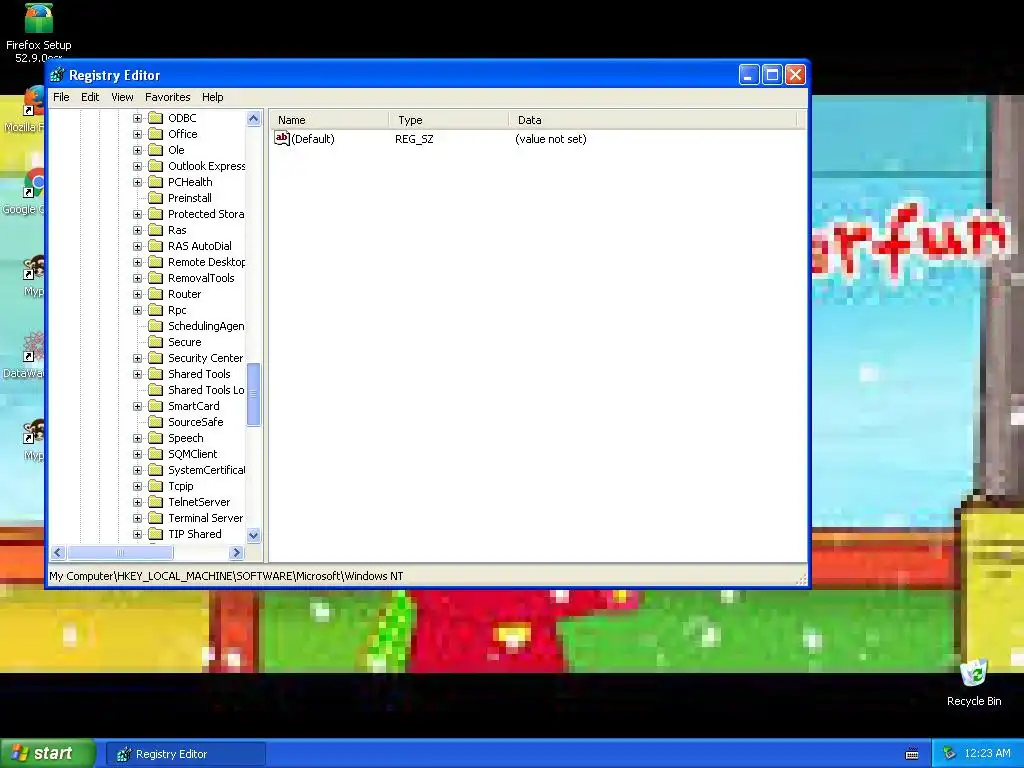
Task: Click the RAS AutoDial folder icon
Action: pyautogui.click(x=155, y=246)
